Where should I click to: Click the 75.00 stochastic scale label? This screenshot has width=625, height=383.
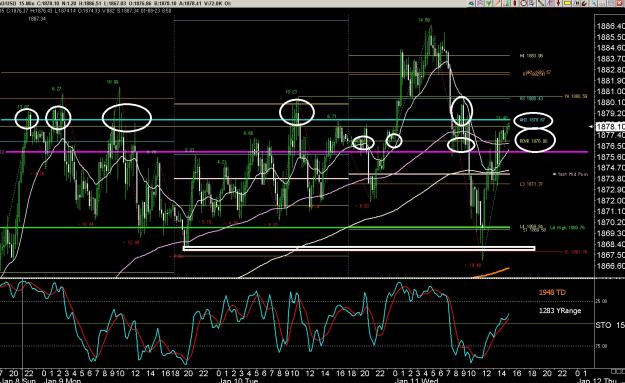click(601, 346)
